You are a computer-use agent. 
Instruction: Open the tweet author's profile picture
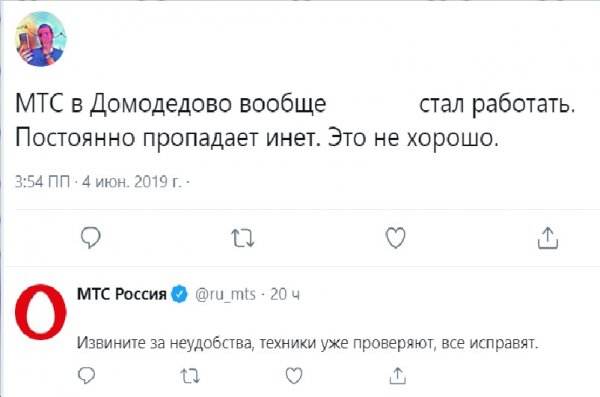[41, 39]
